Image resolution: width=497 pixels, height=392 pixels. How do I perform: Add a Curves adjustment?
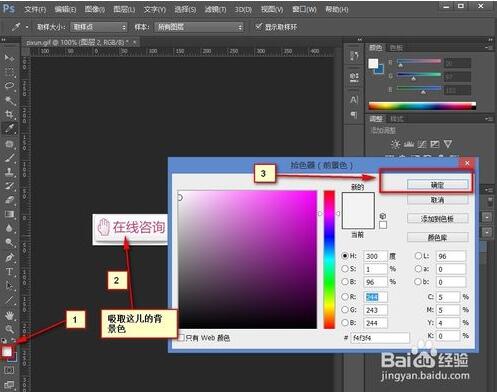(422, 144)
